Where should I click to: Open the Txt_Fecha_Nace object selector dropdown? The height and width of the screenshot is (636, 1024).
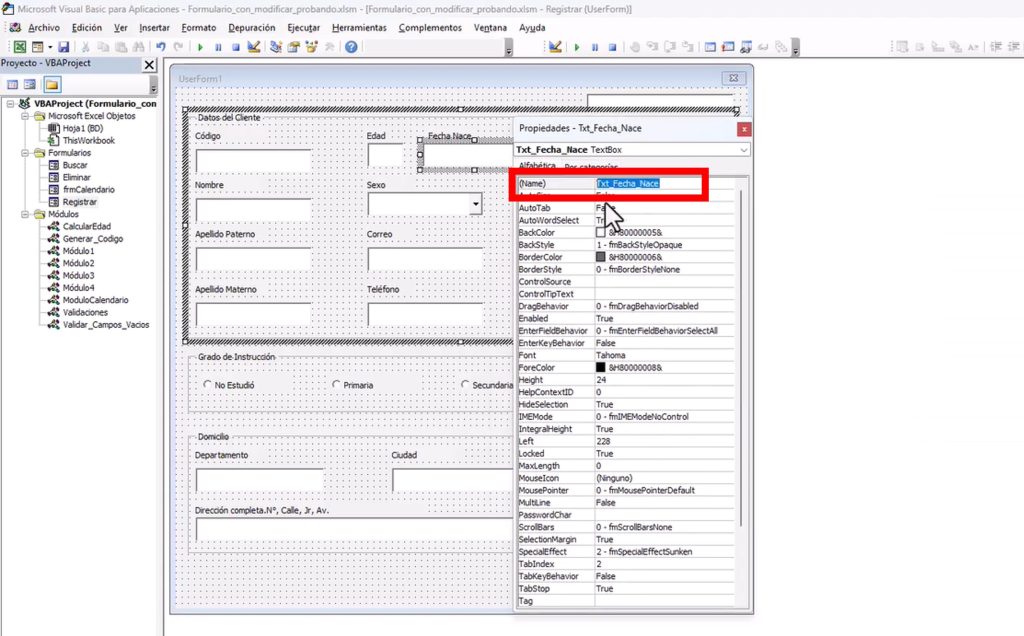click(743, 150)
